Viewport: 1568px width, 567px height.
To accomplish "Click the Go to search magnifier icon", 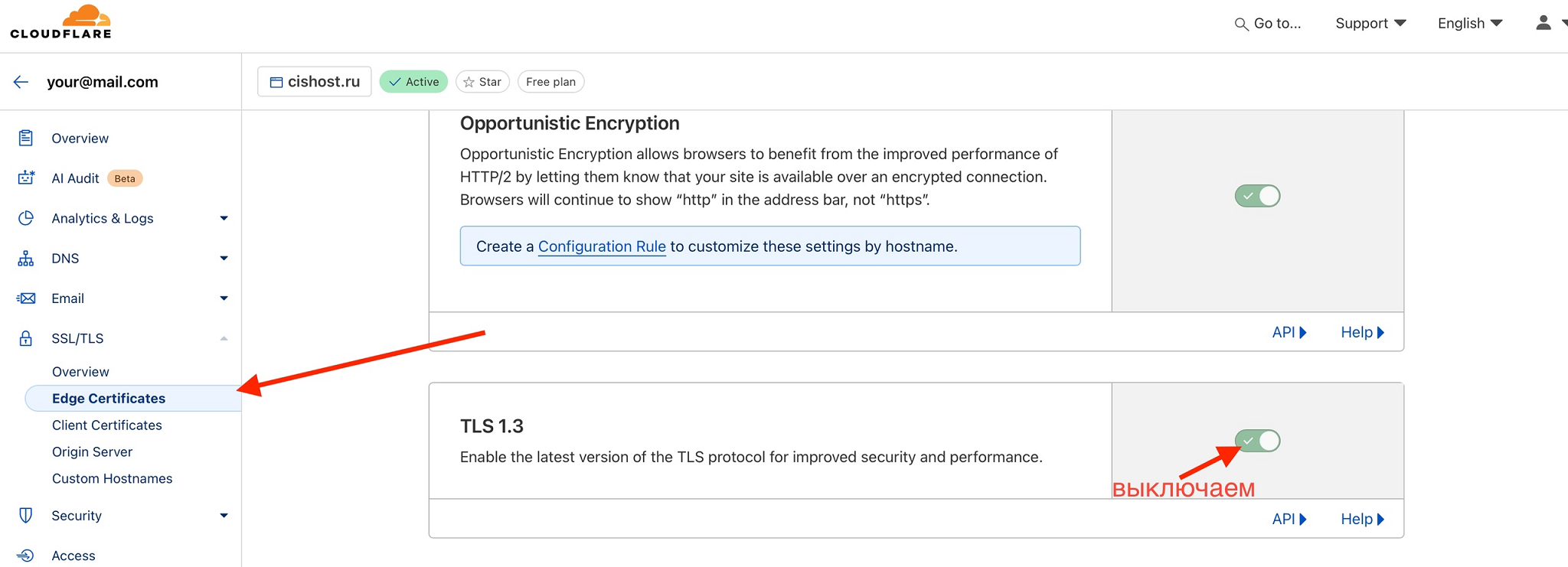I will [x=1241, y=24].
